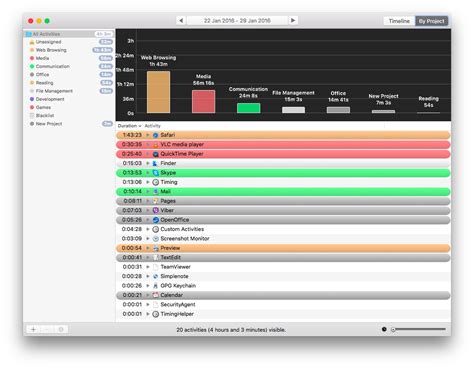
Task: Expand the Screenshot Monitor disclosure triangle
Action: click(x=148, y=239)
